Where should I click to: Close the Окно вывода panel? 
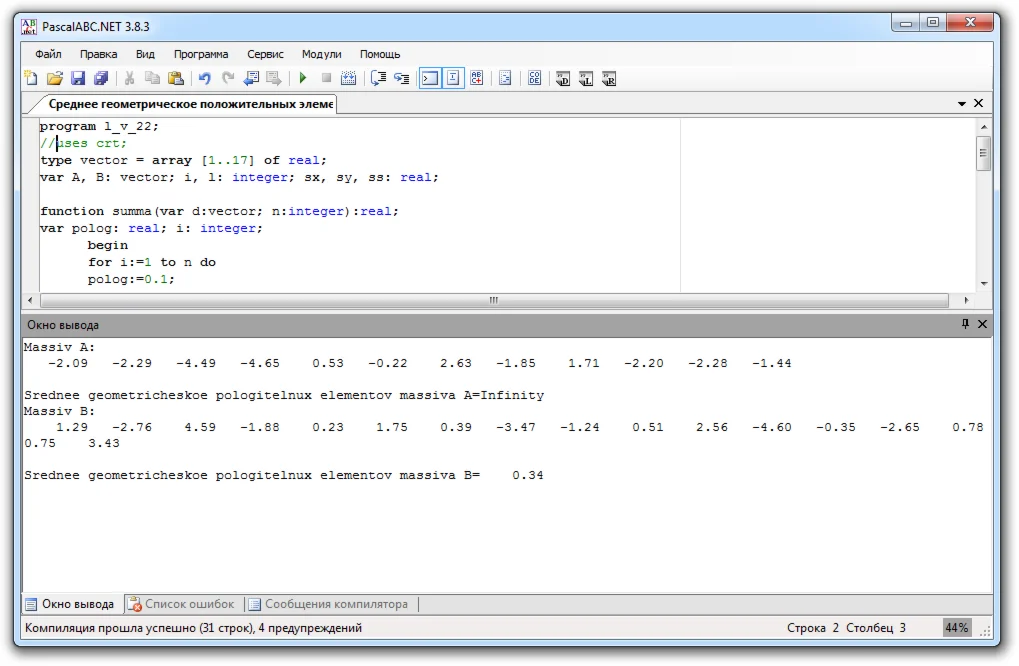982,324
